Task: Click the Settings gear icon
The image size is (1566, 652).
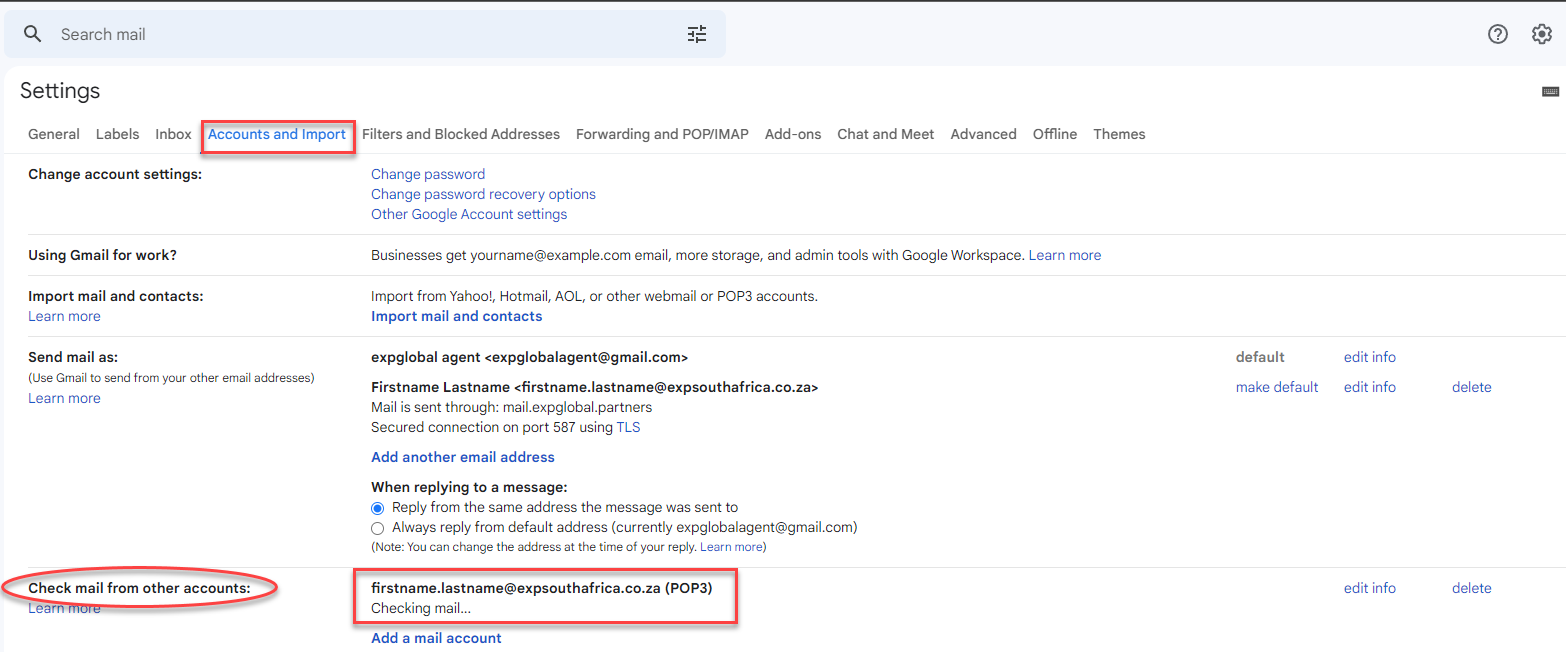Action: (1542, 34)
